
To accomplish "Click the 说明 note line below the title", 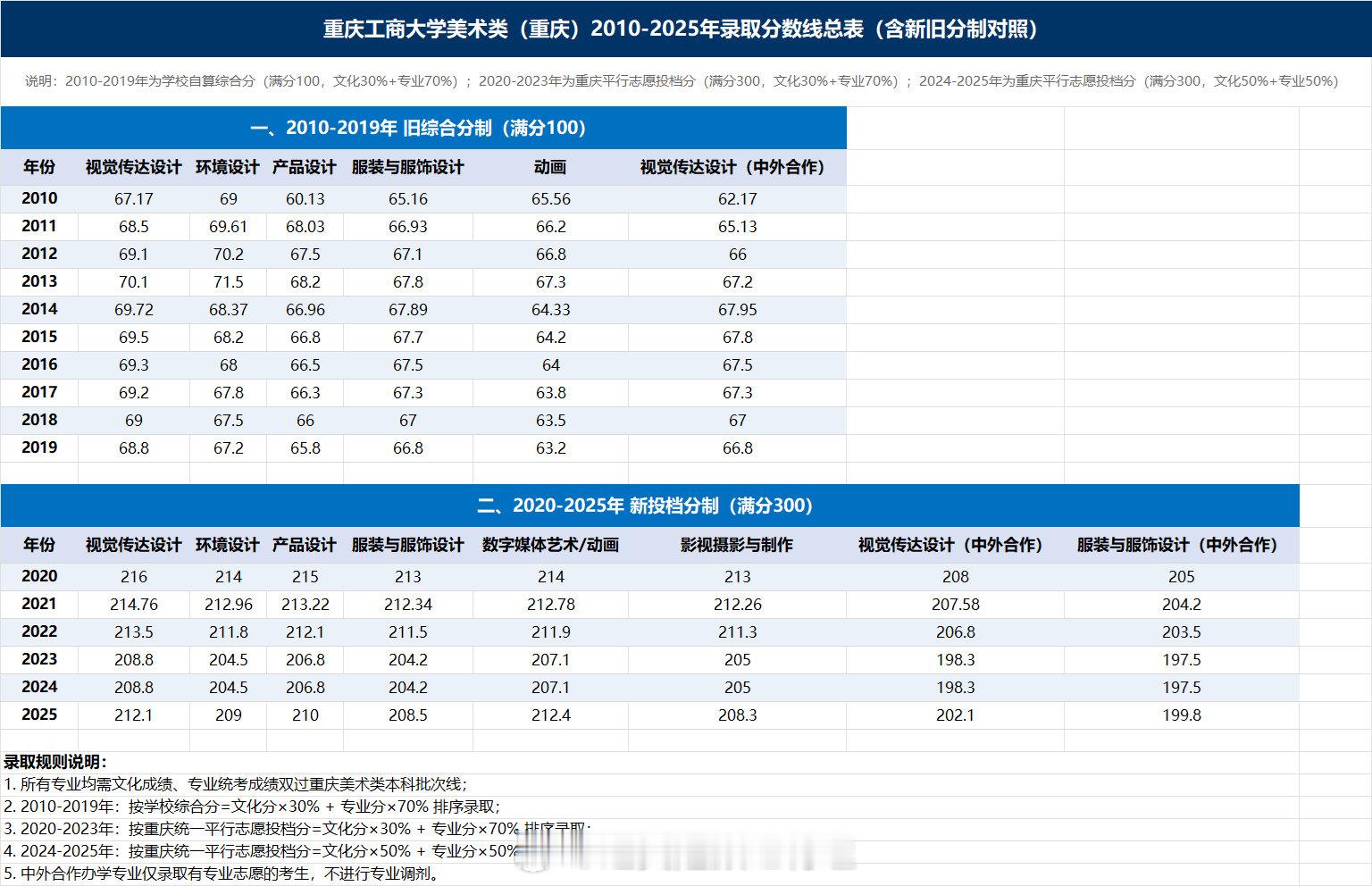I will click(x=682, y=81).
